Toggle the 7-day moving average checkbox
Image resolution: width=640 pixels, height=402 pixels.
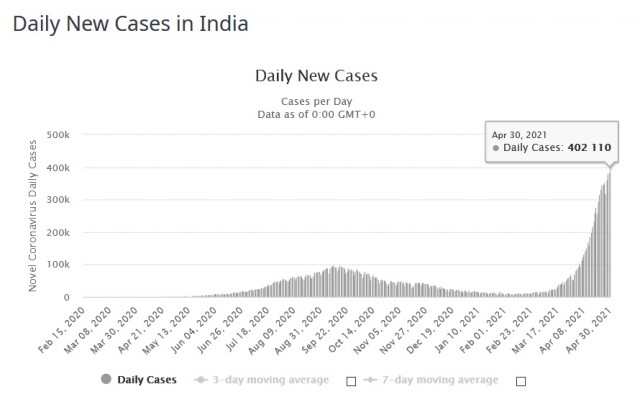click(520, 381)
